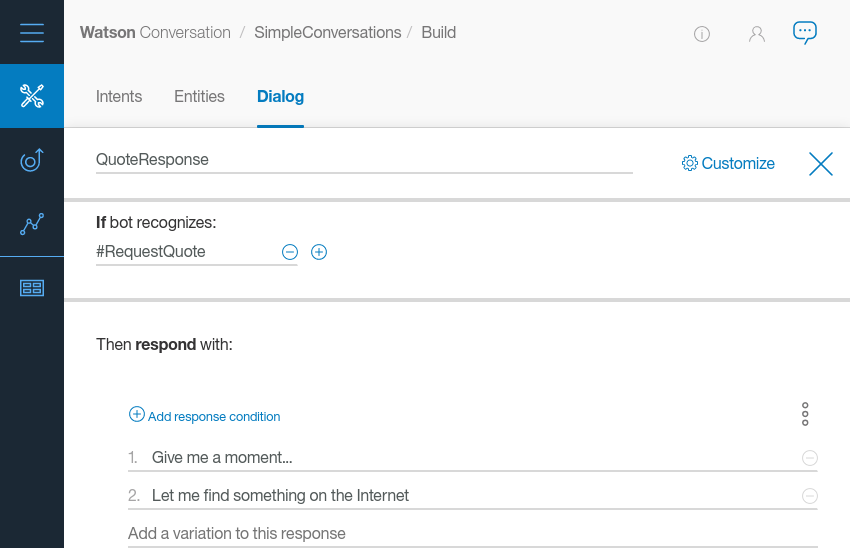Open the user account icon
The height and width of the screenshot is (548, 850).
click(x=757, y=34)
